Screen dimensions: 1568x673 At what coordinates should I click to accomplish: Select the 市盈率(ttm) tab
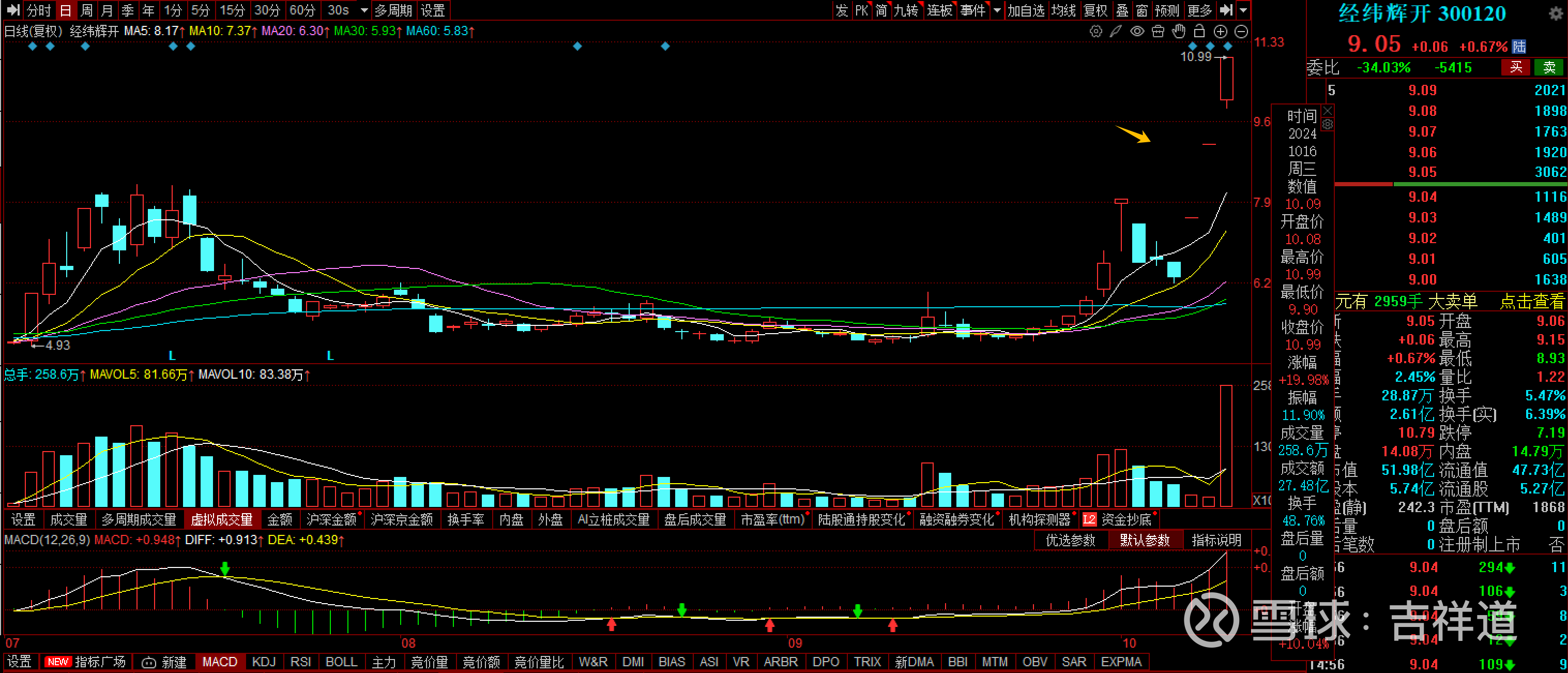tap(772, 519)
